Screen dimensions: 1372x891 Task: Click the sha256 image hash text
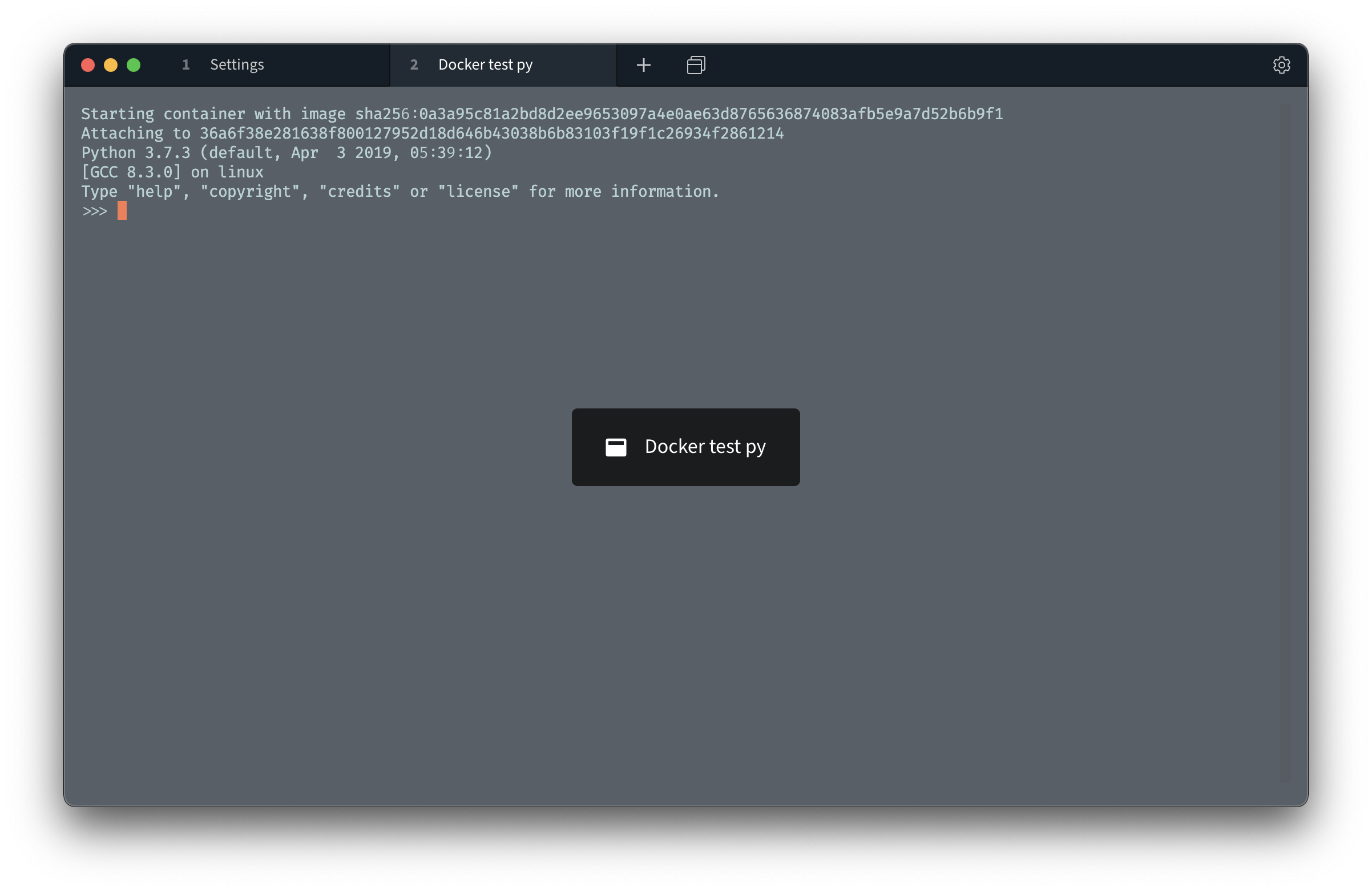tap(679, 114)
